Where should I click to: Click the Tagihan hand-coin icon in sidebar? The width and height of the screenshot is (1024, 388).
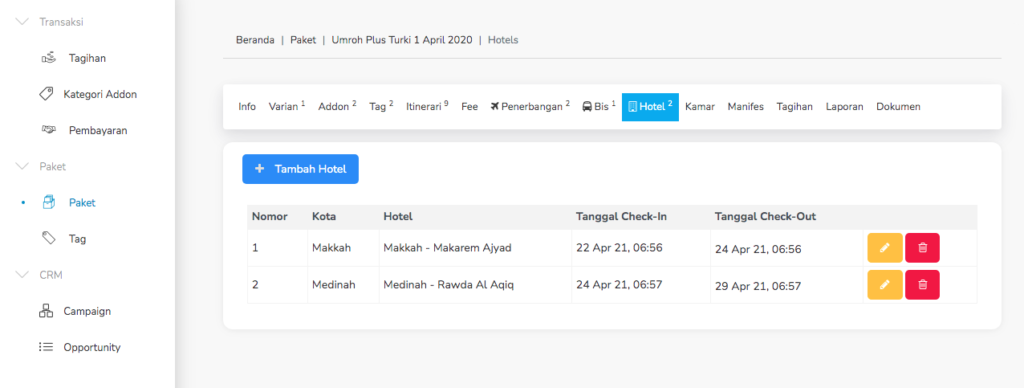(x=48, y=58)
